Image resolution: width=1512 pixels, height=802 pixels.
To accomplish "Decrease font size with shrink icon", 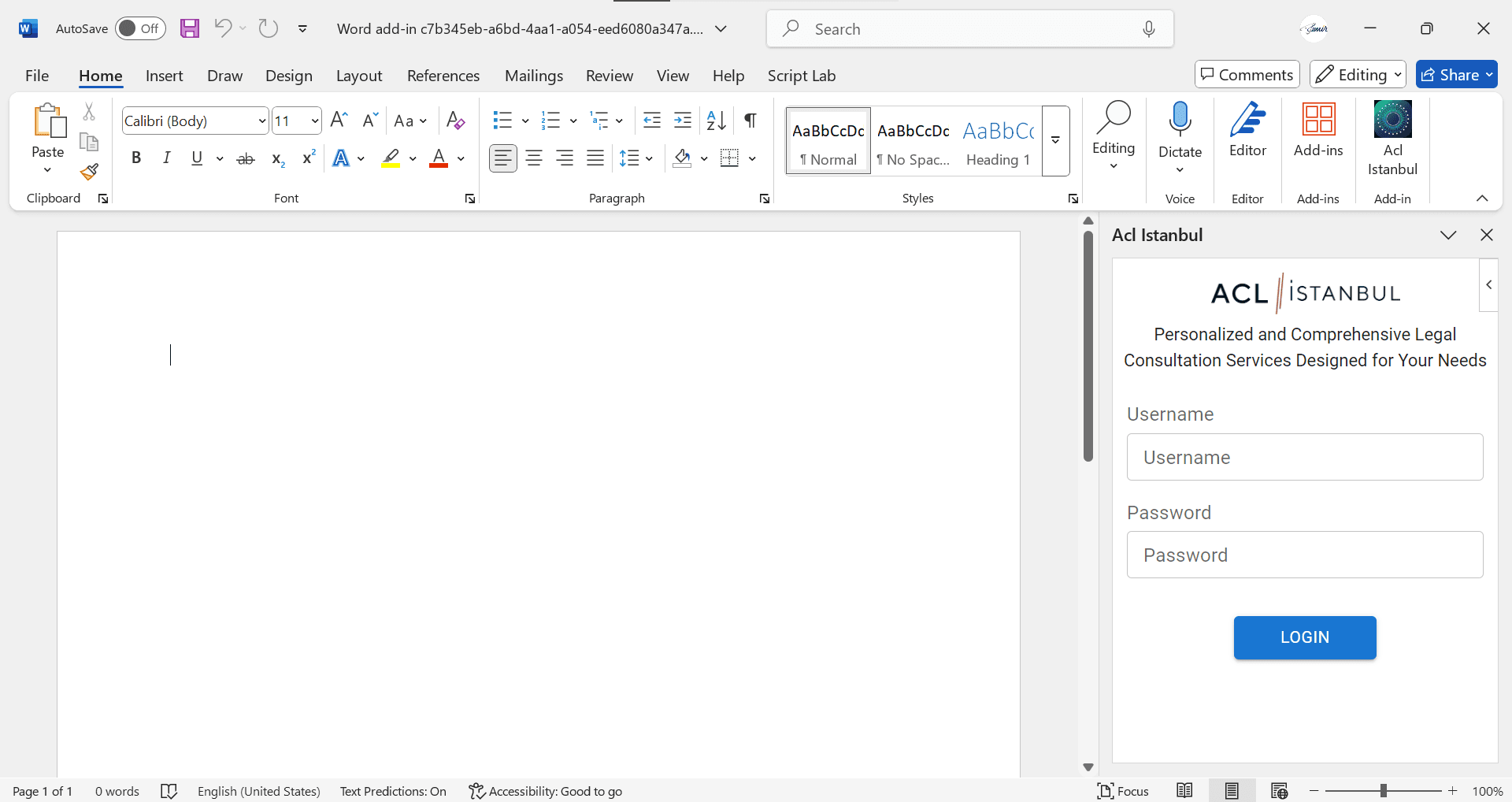I will pos(369,120).
